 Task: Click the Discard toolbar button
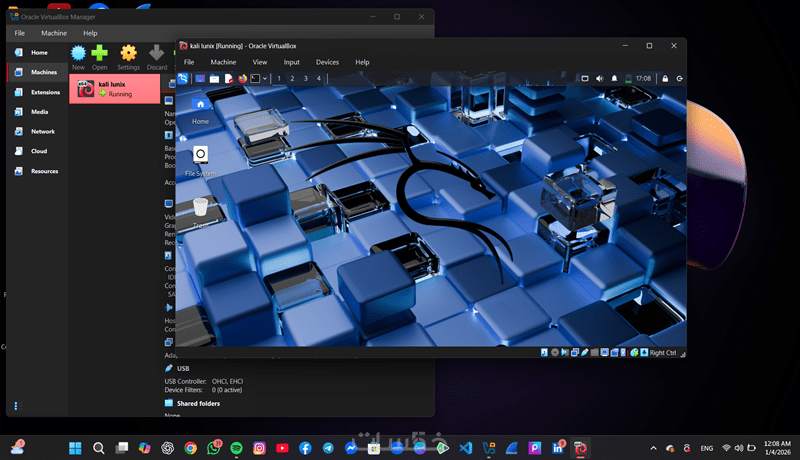click(x=157, y=57)
